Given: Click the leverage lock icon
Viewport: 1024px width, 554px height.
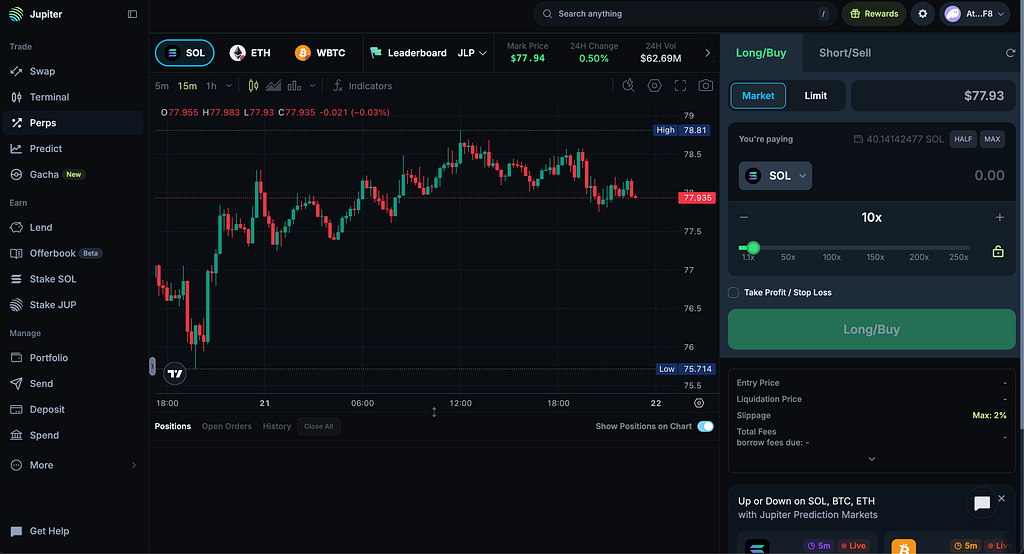Looking at the screenshot, I should [998, 251].
